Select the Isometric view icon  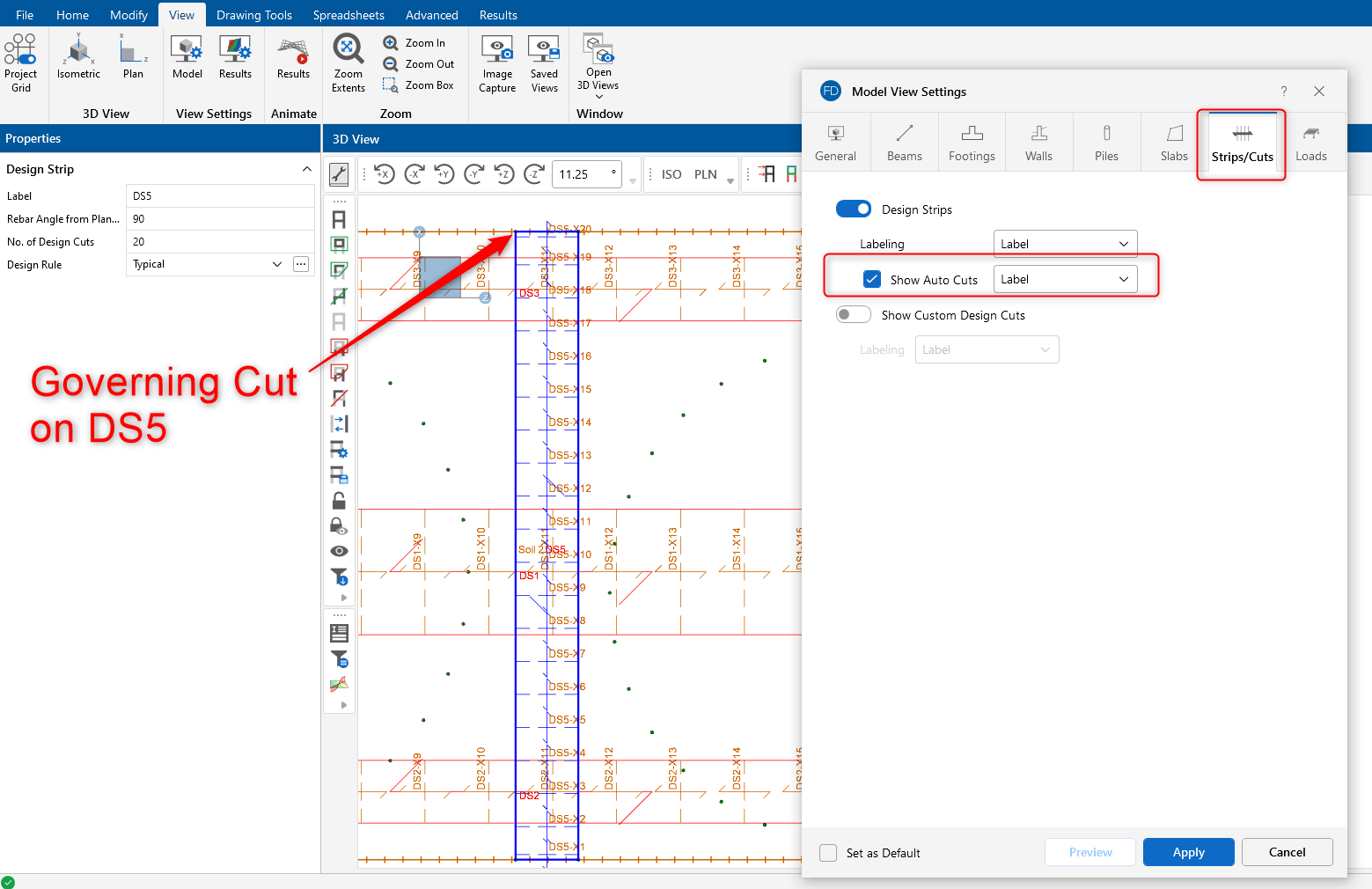(x=77, y=55)
